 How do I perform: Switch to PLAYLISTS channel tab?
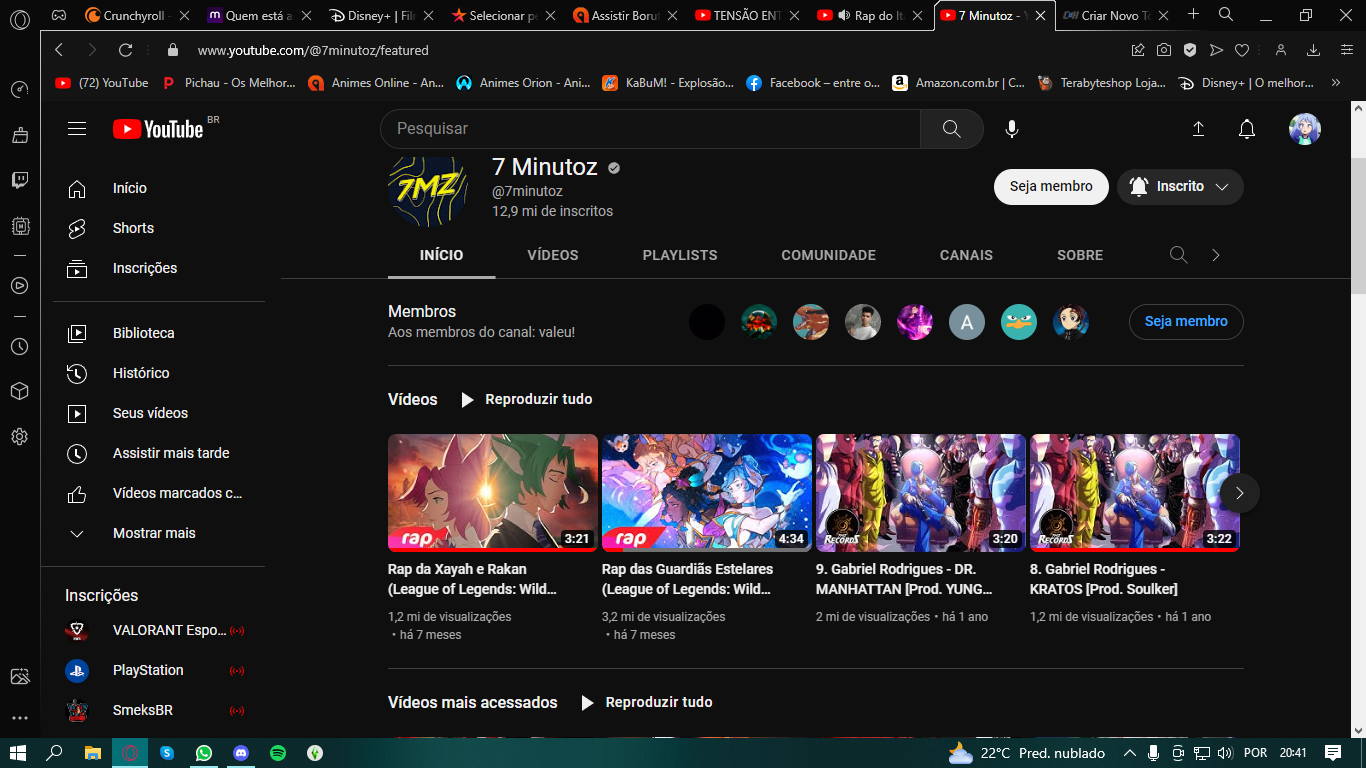coord(680,255)
